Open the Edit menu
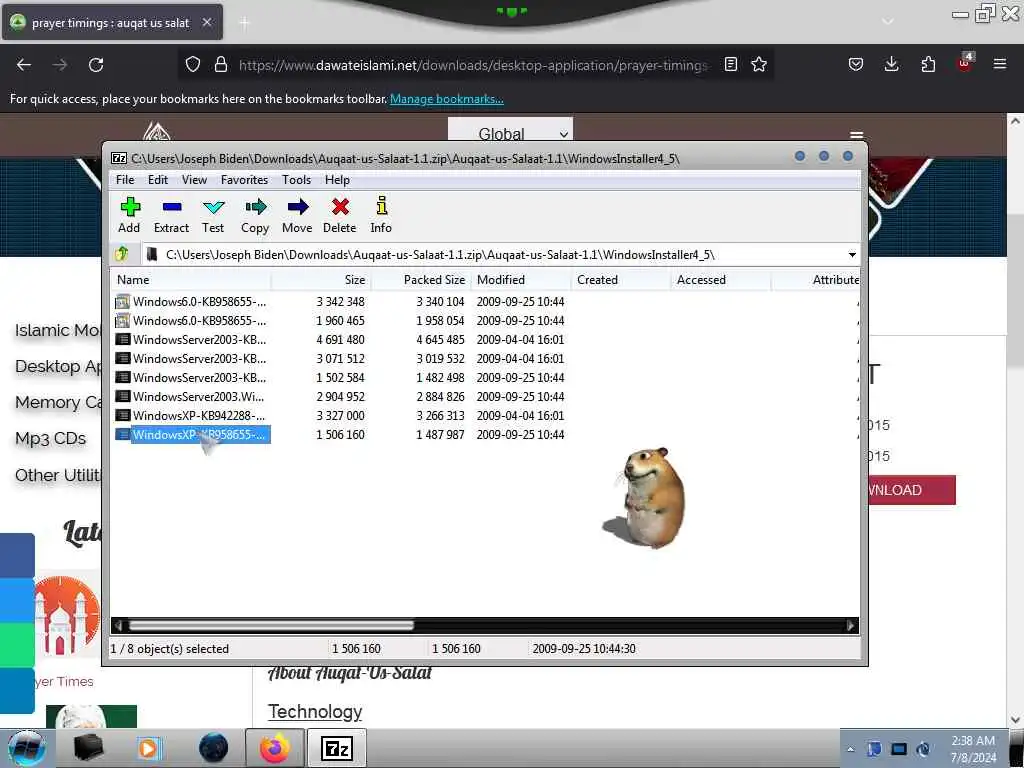The height and width of the screenshot is (768, 1024). pyautogui.click(x=157, y=180)
